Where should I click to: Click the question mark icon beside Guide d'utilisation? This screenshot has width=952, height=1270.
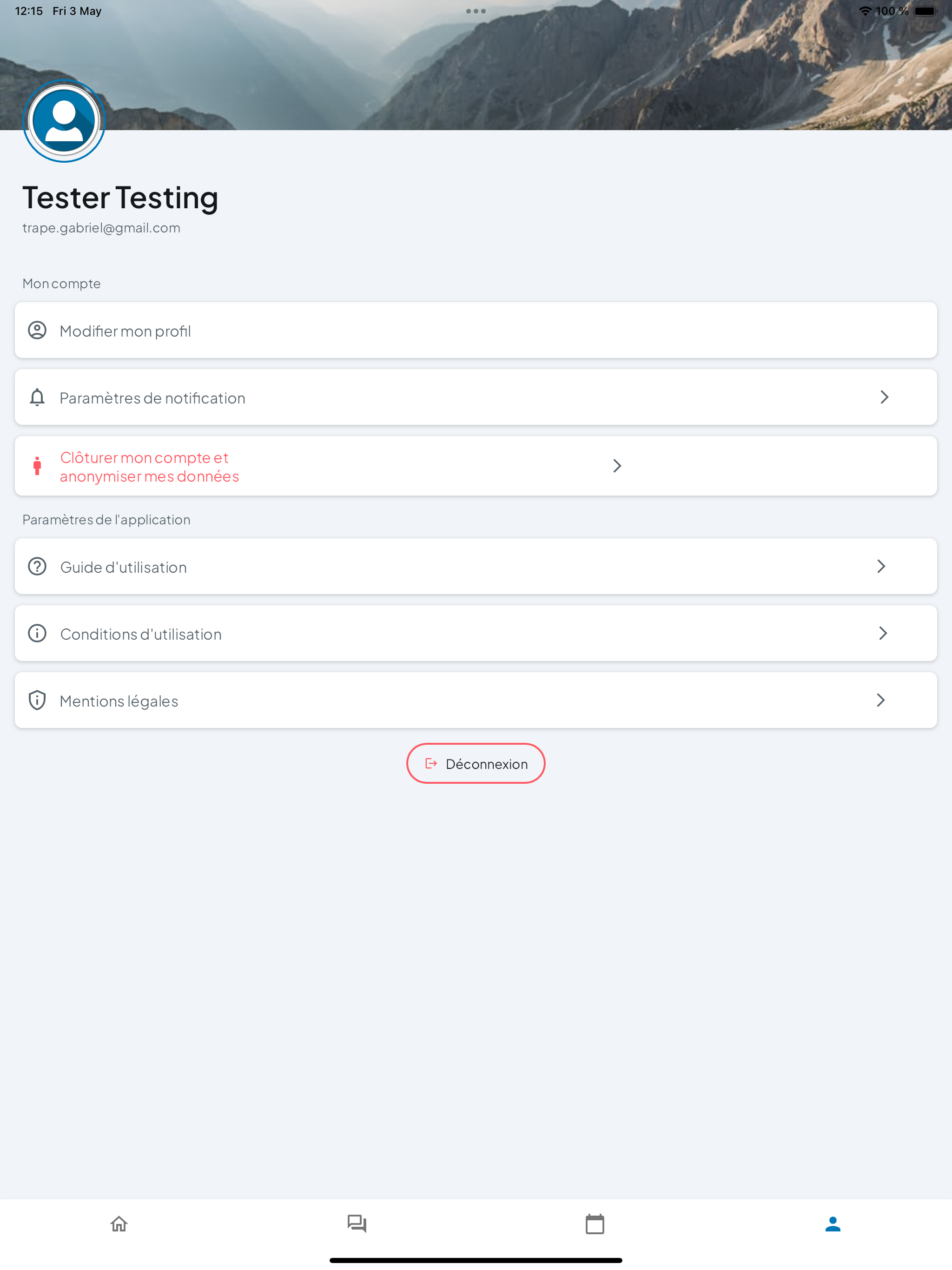pyautogui.click(x=37, y=567)
